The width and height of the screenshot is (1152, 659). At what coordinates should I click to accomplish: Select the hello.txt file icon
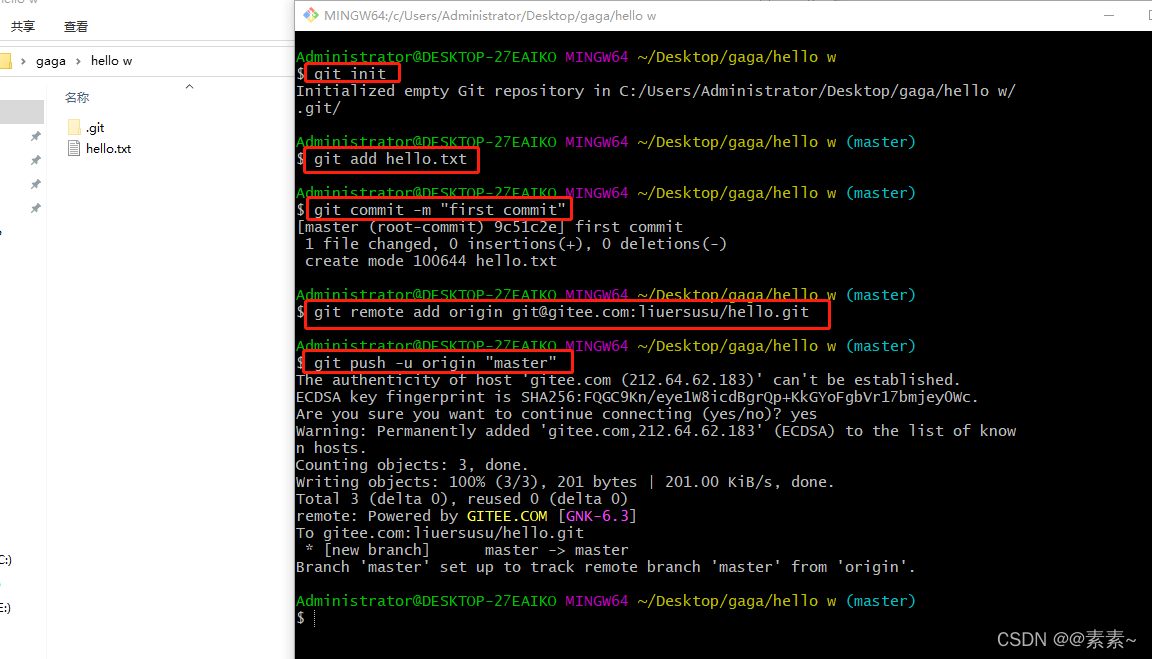[73, 148]
